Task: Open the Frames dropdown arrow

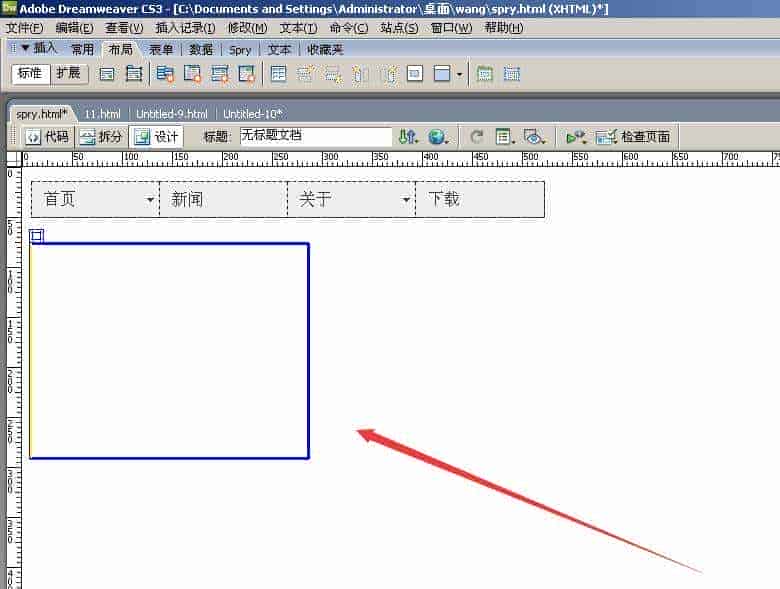Action: (x=459, y=75)
